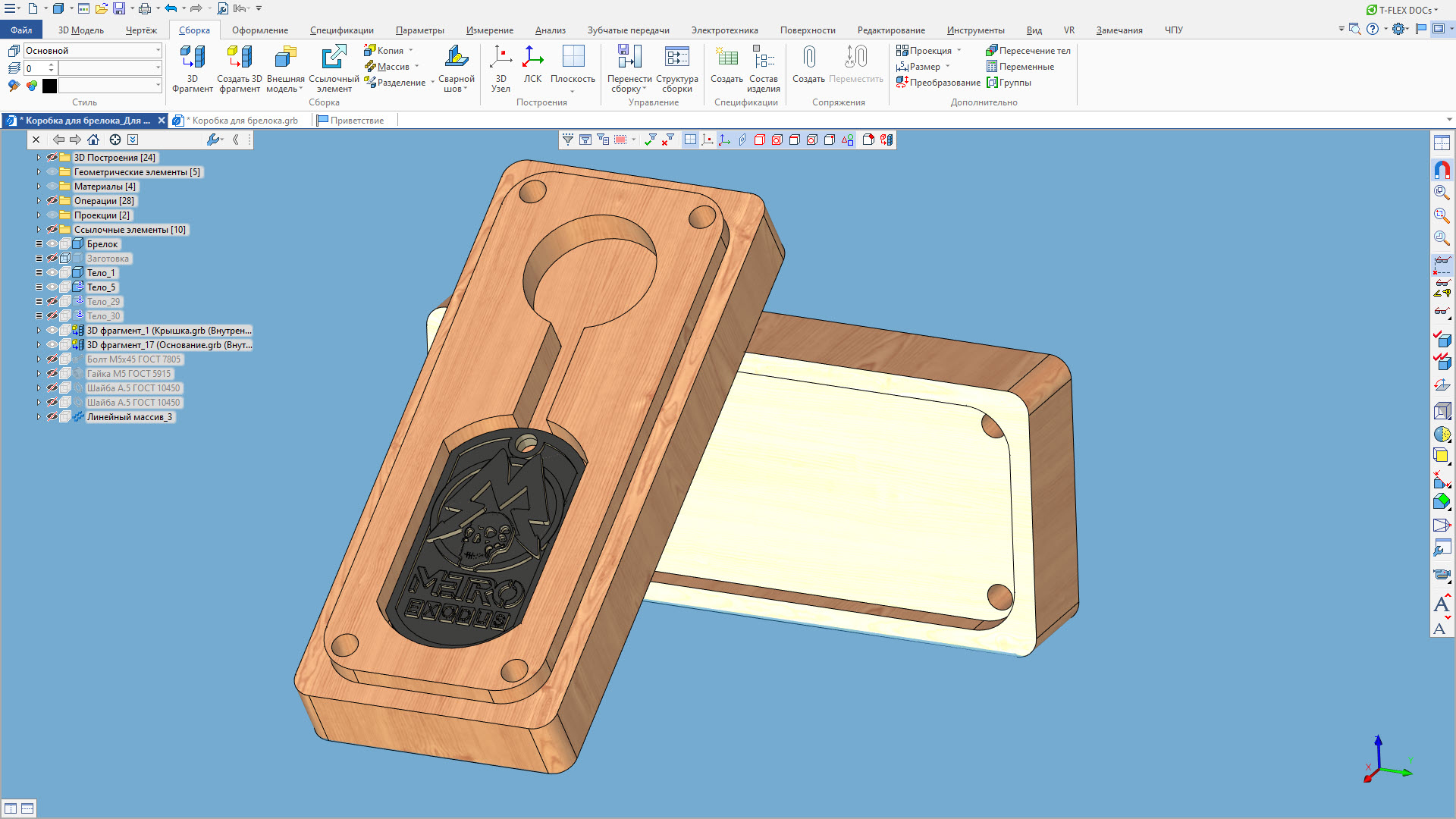Click the large letter A icon in right toolbar
1456x819 pixels.
1442,604
